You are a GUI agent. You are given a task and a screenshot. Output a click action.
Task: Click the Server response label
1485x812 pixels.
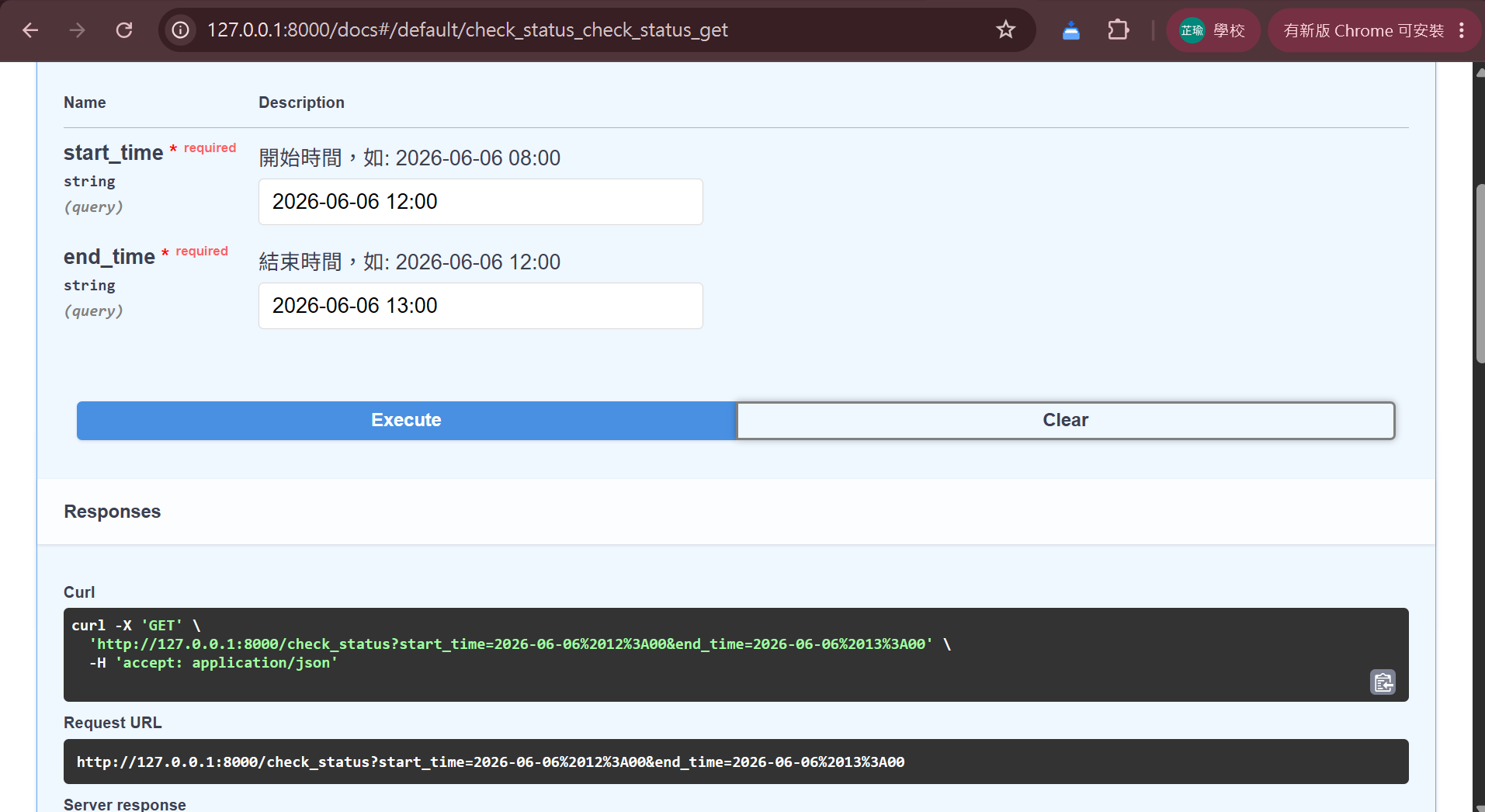pos(125,804)
